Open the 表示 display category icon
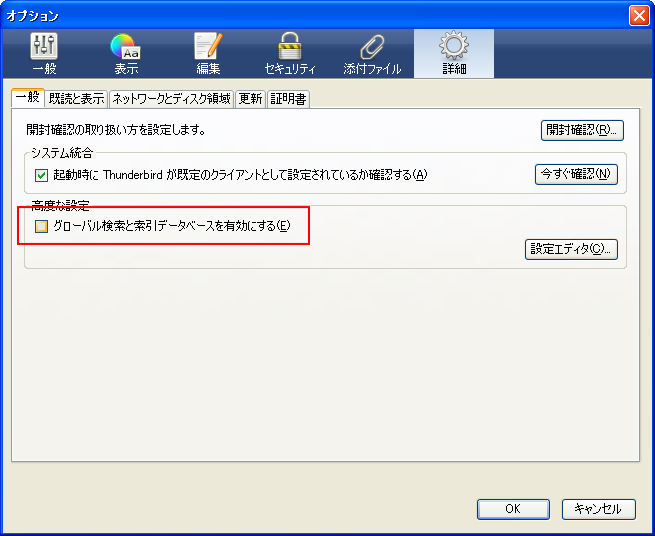 (x=126, y=53)
